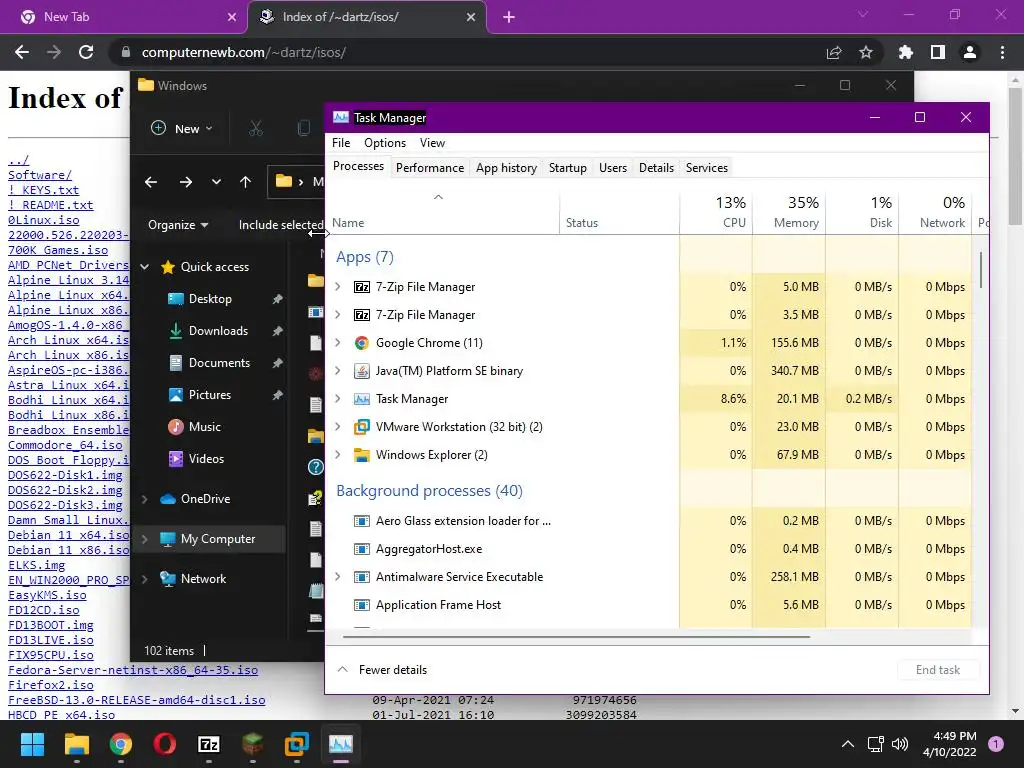Viewport: 1024px width, 768px height.
Task: Expand Java(TM) Platform SE binary row
Action: pos(338,370)
